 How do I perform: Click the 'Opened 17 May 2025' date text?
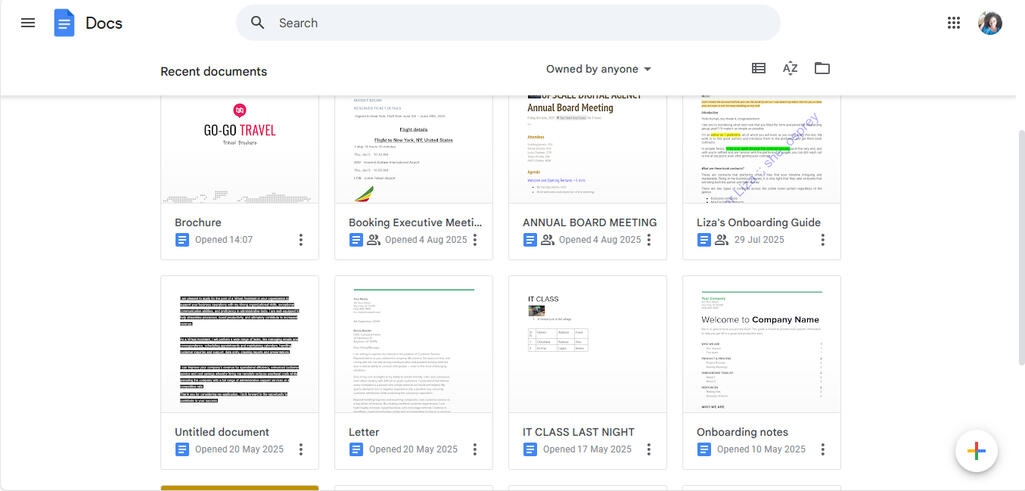pos(587,449)
